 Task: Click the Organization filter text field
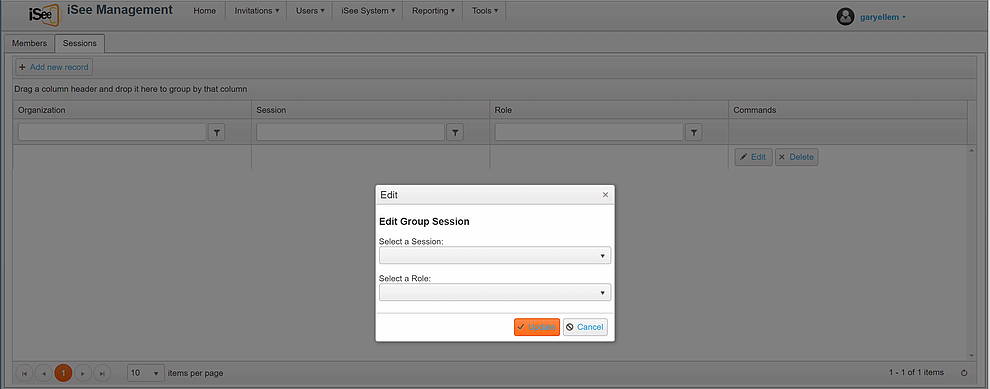[x=112, y=132]
